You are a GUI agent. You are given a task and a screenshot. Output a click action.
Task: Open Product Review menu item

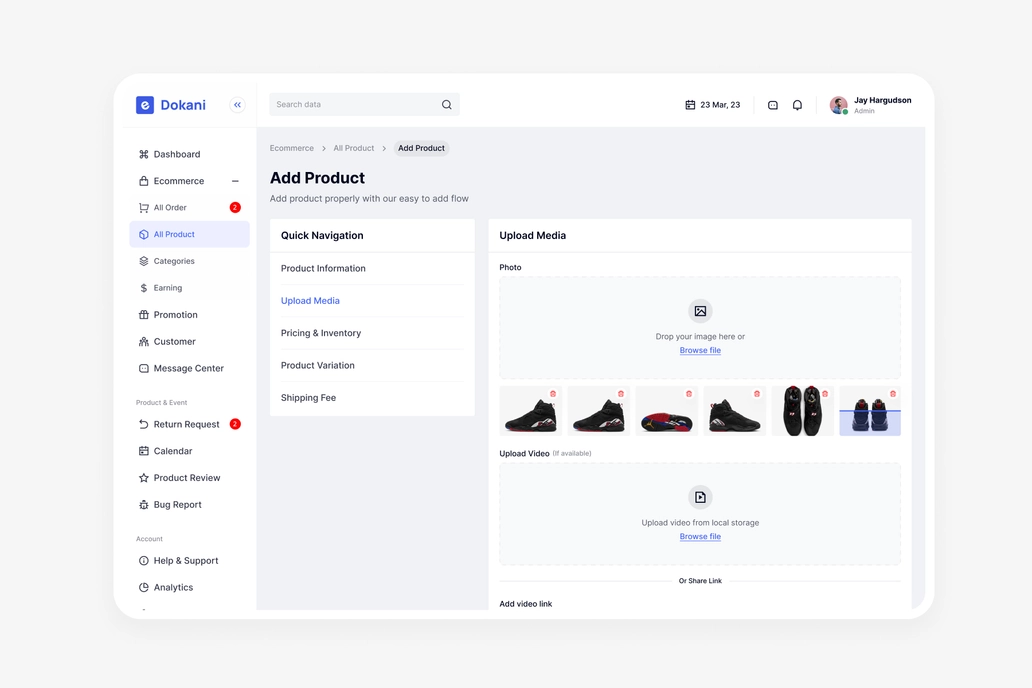pyautogui.click(x=190, y=478)
